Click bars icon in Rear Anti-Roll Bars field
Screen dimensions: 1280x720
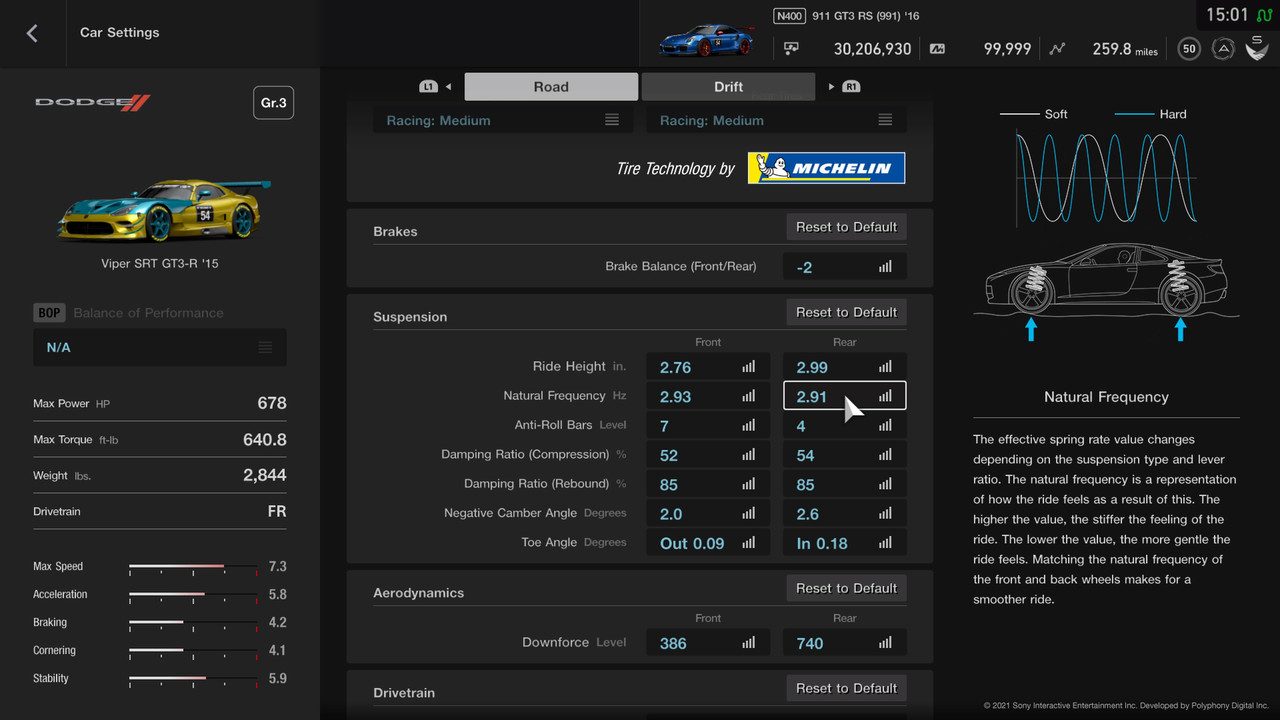(x=885, y=425)
